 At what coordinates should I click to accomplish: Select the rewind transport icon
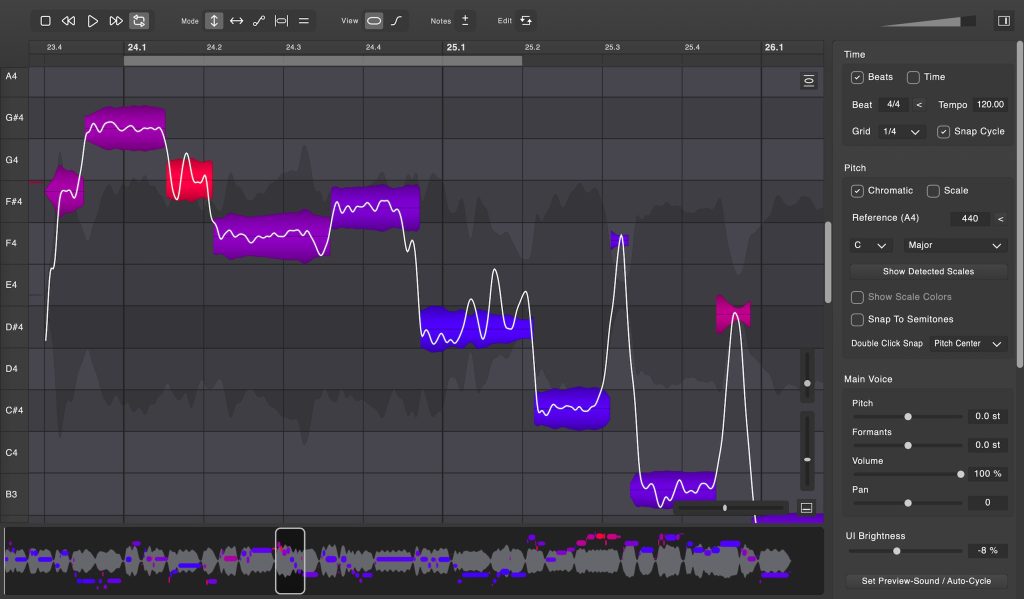(x=68, y=19)
